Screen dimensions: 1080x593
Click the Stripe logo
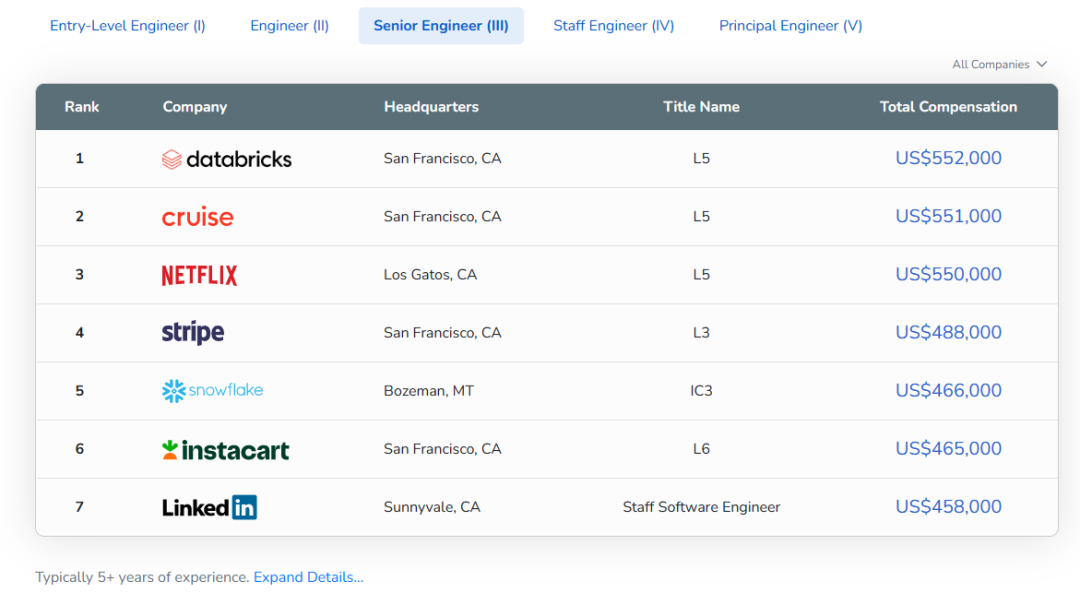[x=193, y=333]
